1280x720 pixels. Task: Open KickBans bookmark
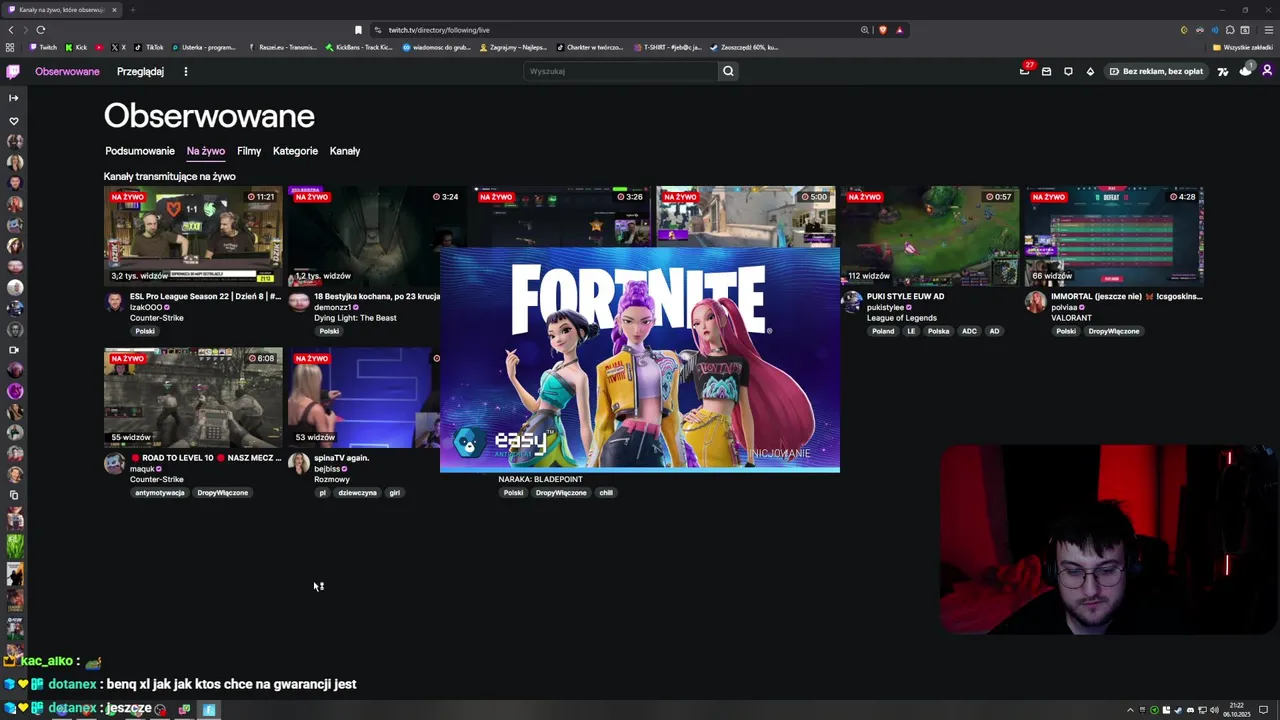click(x=359, y=47)
